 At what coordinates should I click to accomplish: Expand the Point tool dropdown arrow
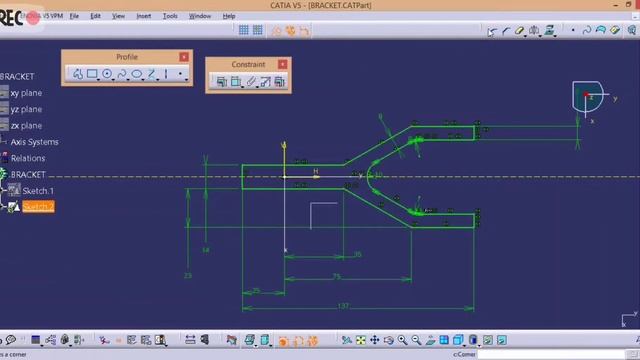[186, 80]
